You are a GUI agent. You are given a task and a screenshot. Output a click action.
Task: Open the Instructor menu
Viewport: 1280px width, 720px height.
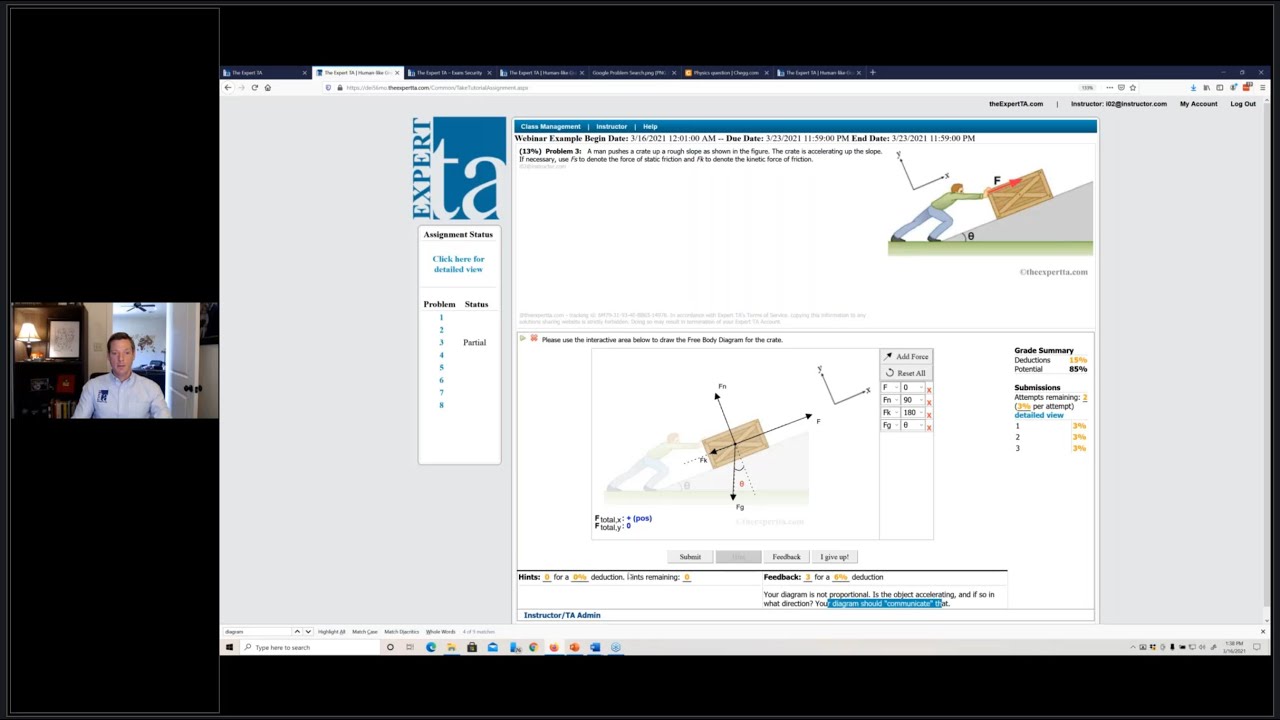(x=611, y=127)
